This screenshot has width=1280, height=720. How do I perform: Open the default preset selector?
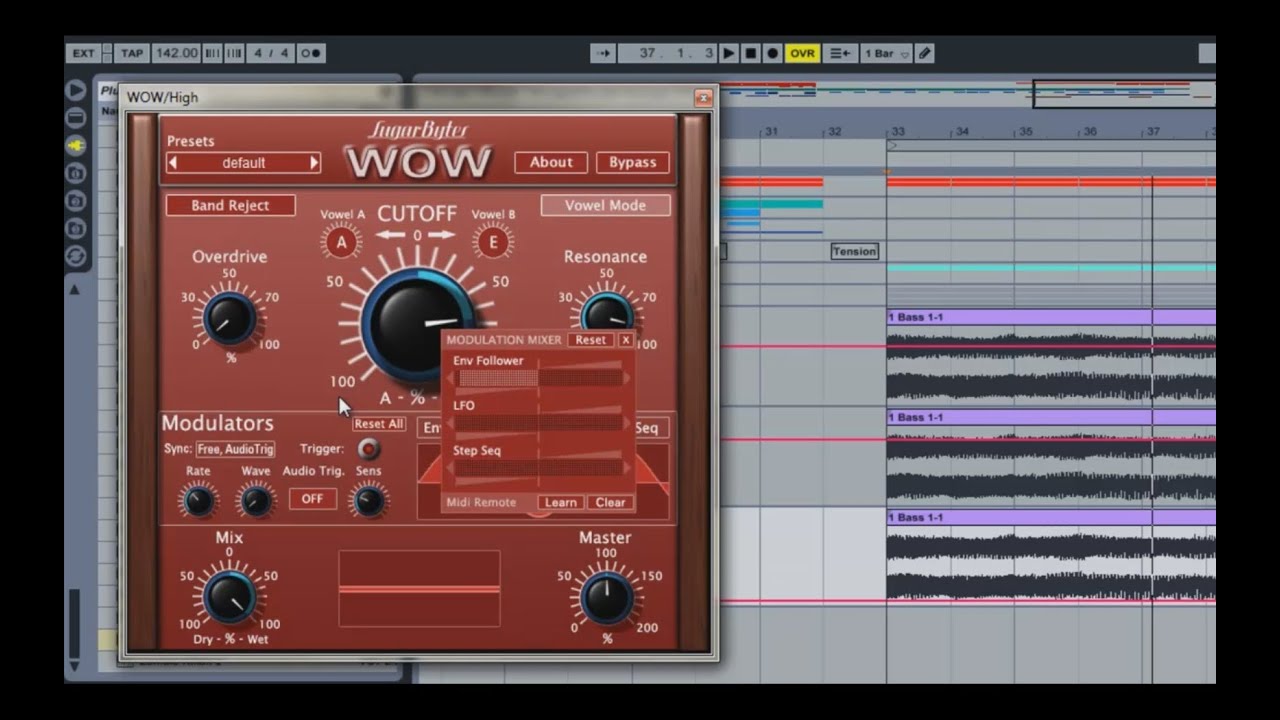[244, 163]
